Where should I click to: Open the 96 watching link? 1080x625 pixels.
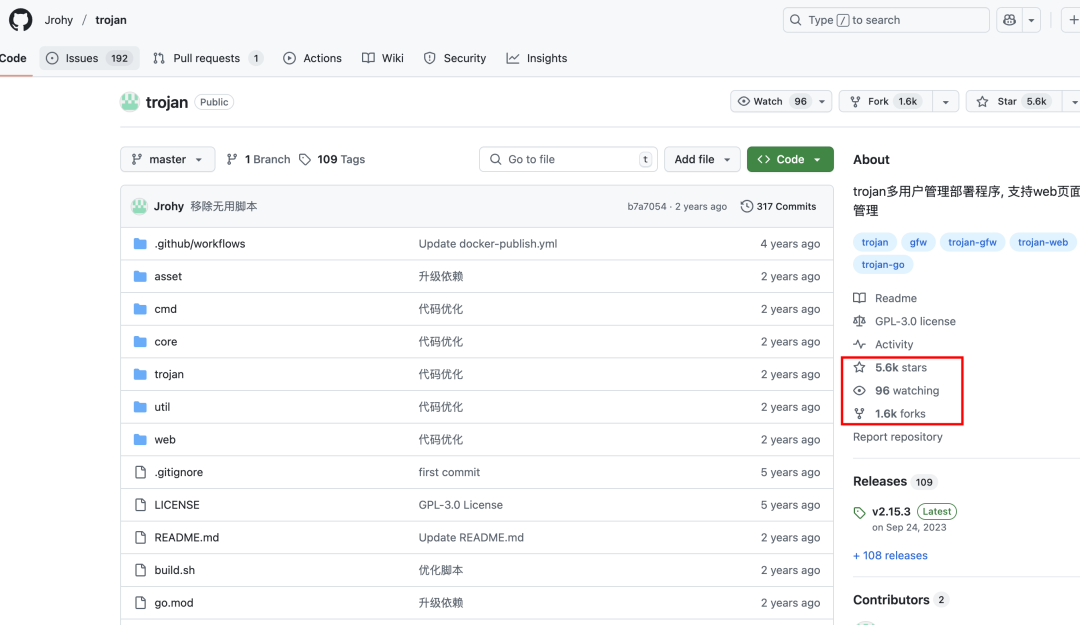[896, 391]
